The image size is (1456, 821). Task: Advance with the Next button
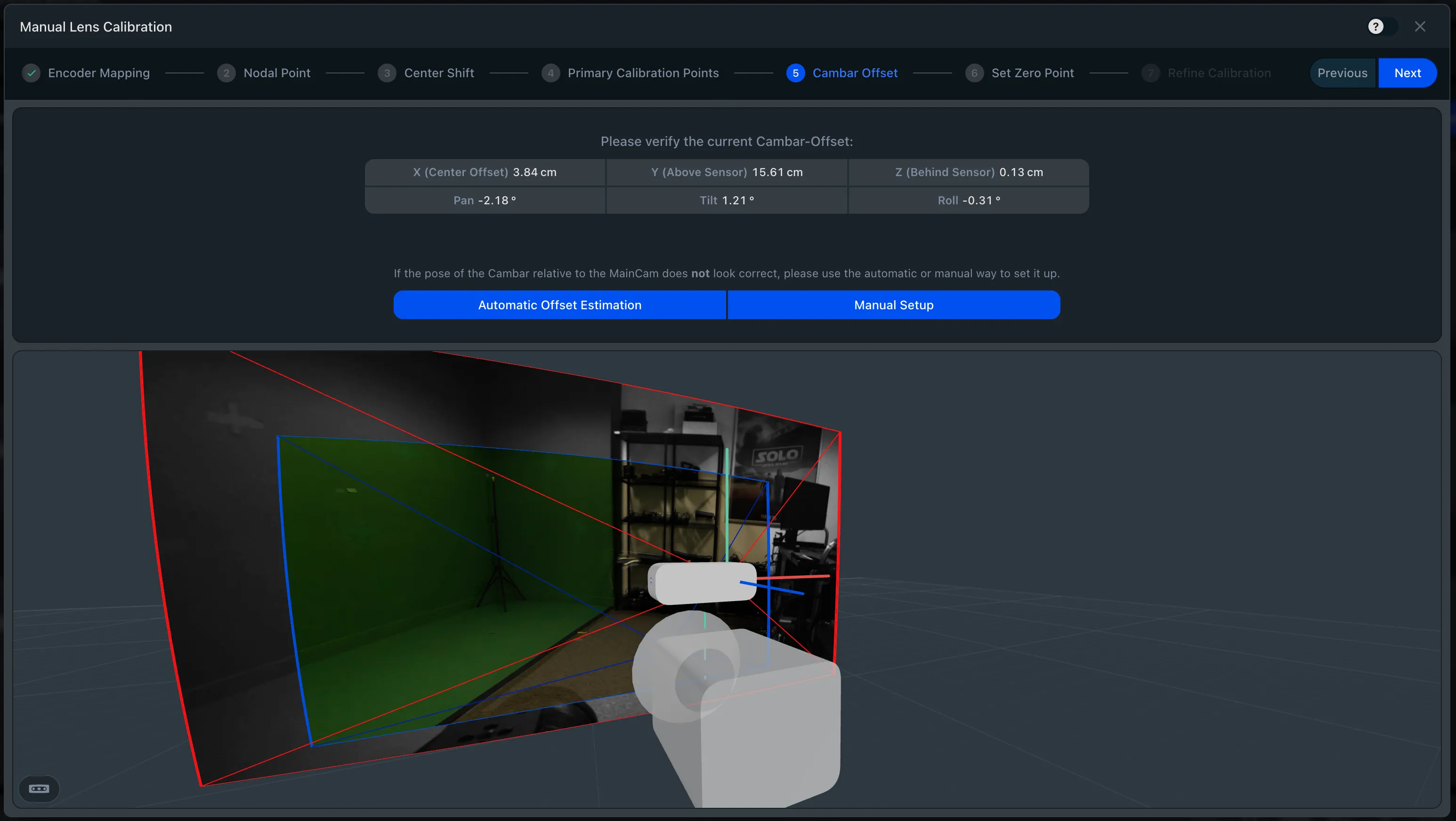pyautogui.click(x=1407, y=73)
